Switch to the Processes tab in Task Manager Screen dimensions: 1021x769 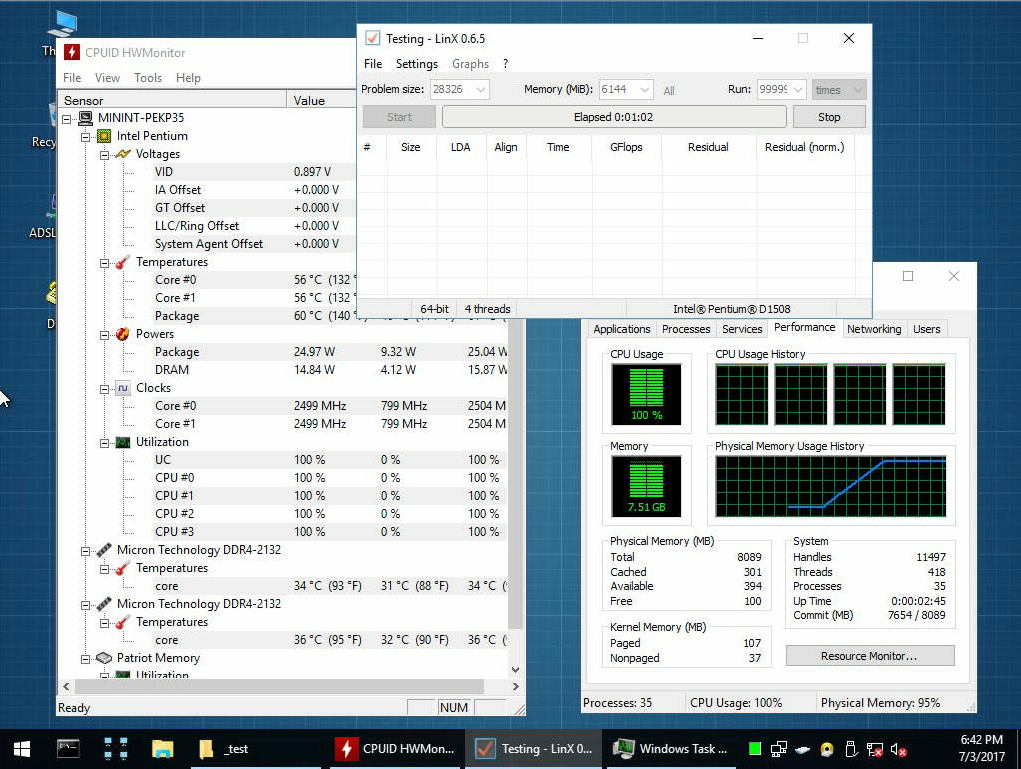coord(686,329)
